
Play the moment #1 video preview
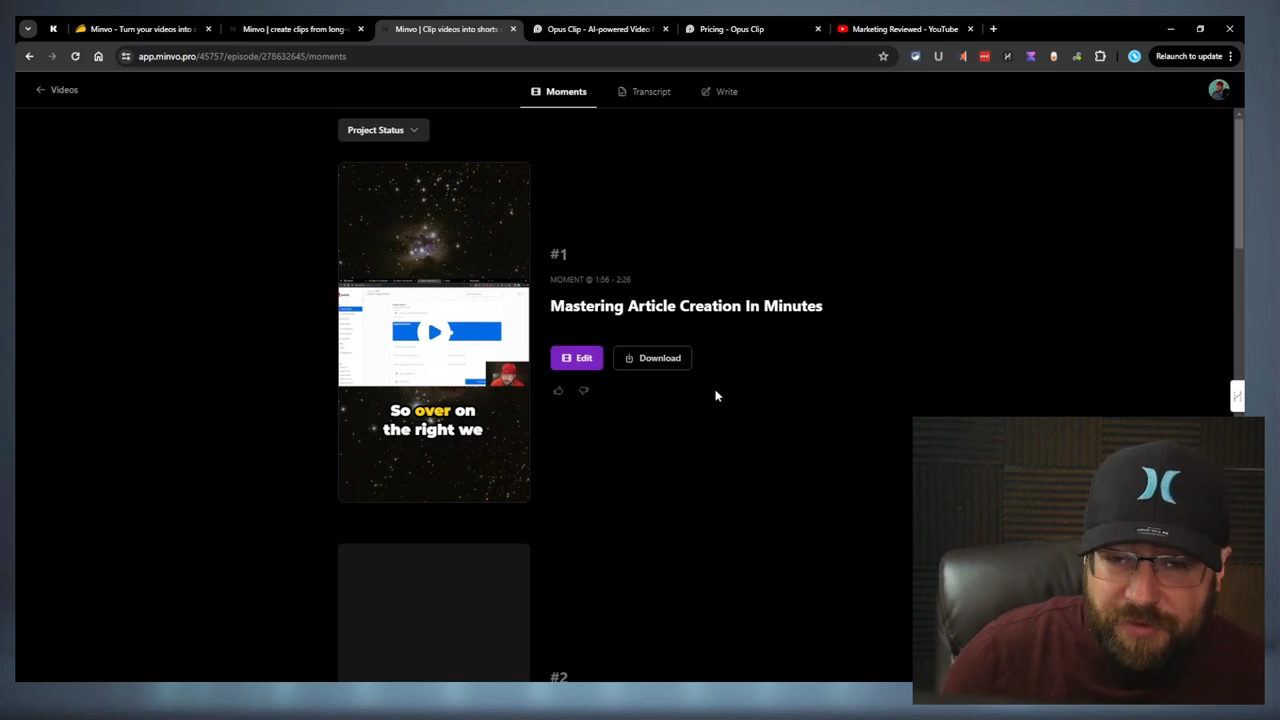pos(434,332)
